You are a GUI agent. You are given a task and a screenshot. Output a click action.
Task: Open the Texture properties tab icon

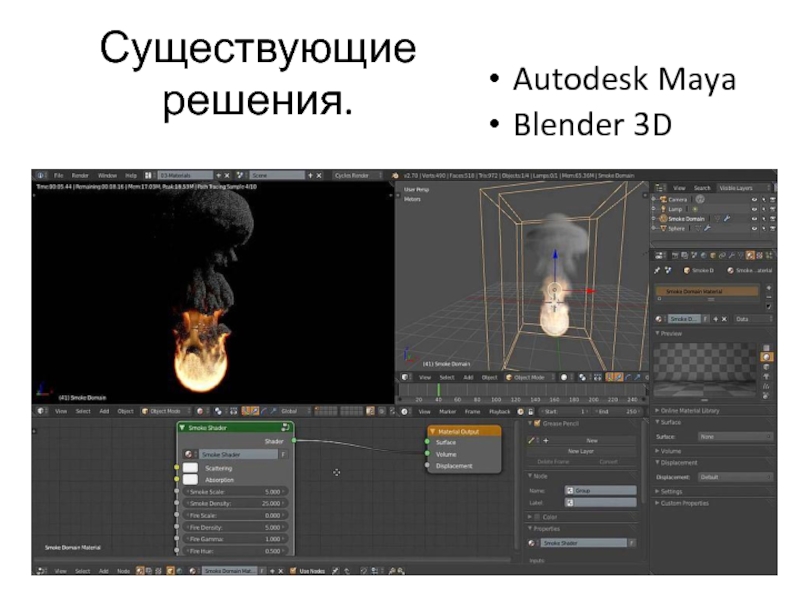759,255
